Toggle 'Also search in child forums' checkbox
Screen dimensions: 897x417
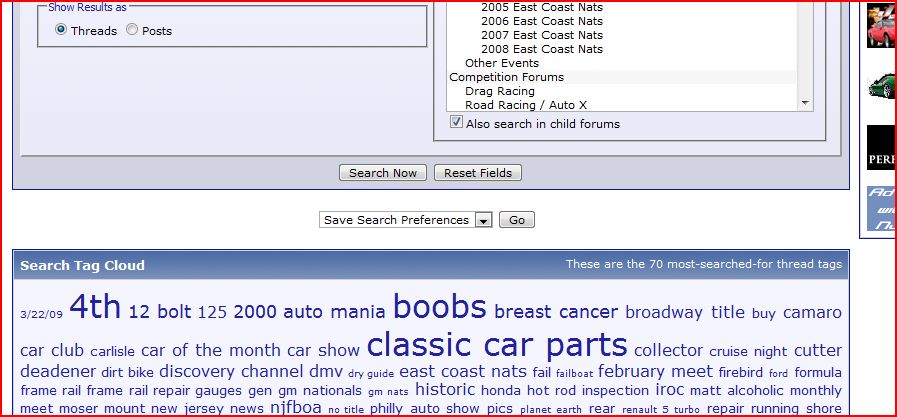pyautogui.click(x=457, y=123)
